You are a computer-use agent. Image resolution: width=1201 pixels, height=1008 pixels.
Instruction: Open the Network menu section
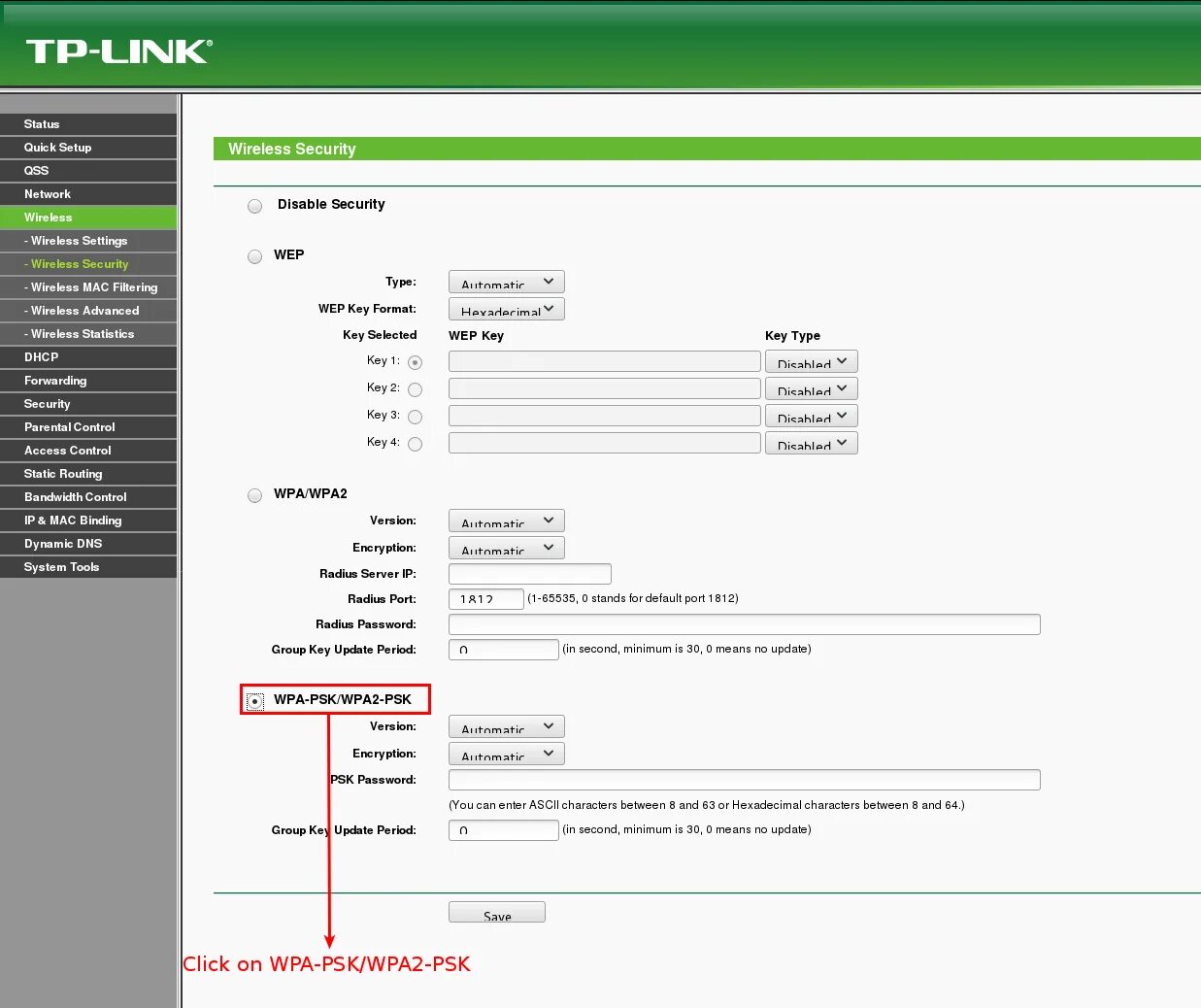coord(88,194)
